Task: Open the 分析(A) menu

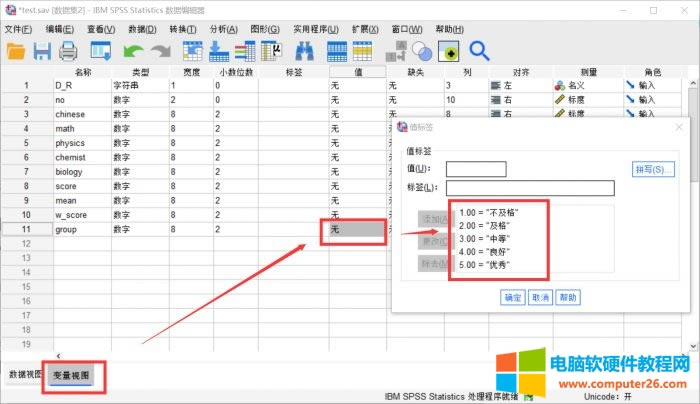Action: 224,29
